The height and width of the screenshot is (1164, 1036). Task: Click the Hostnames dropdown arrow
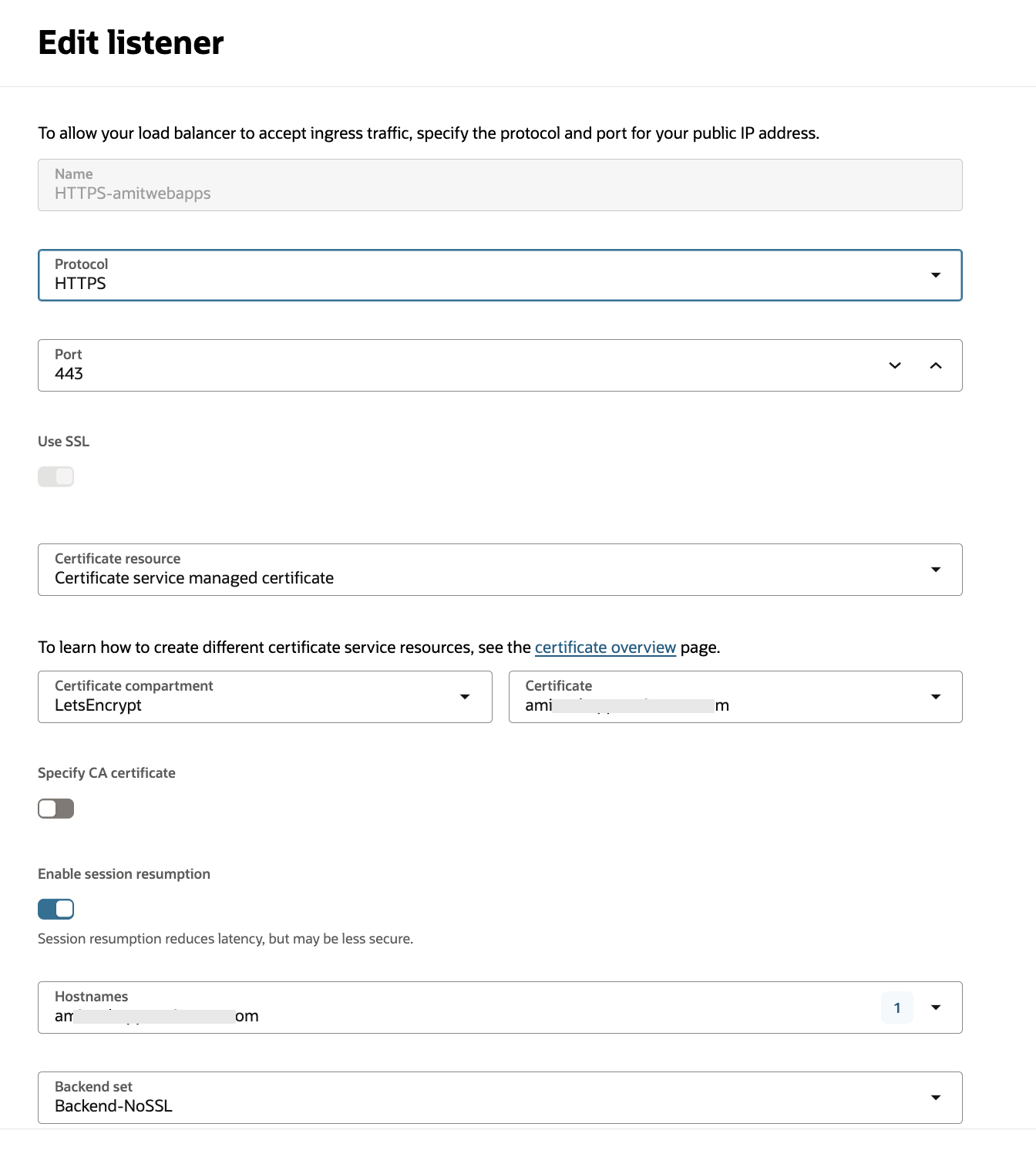point(935,1008)
